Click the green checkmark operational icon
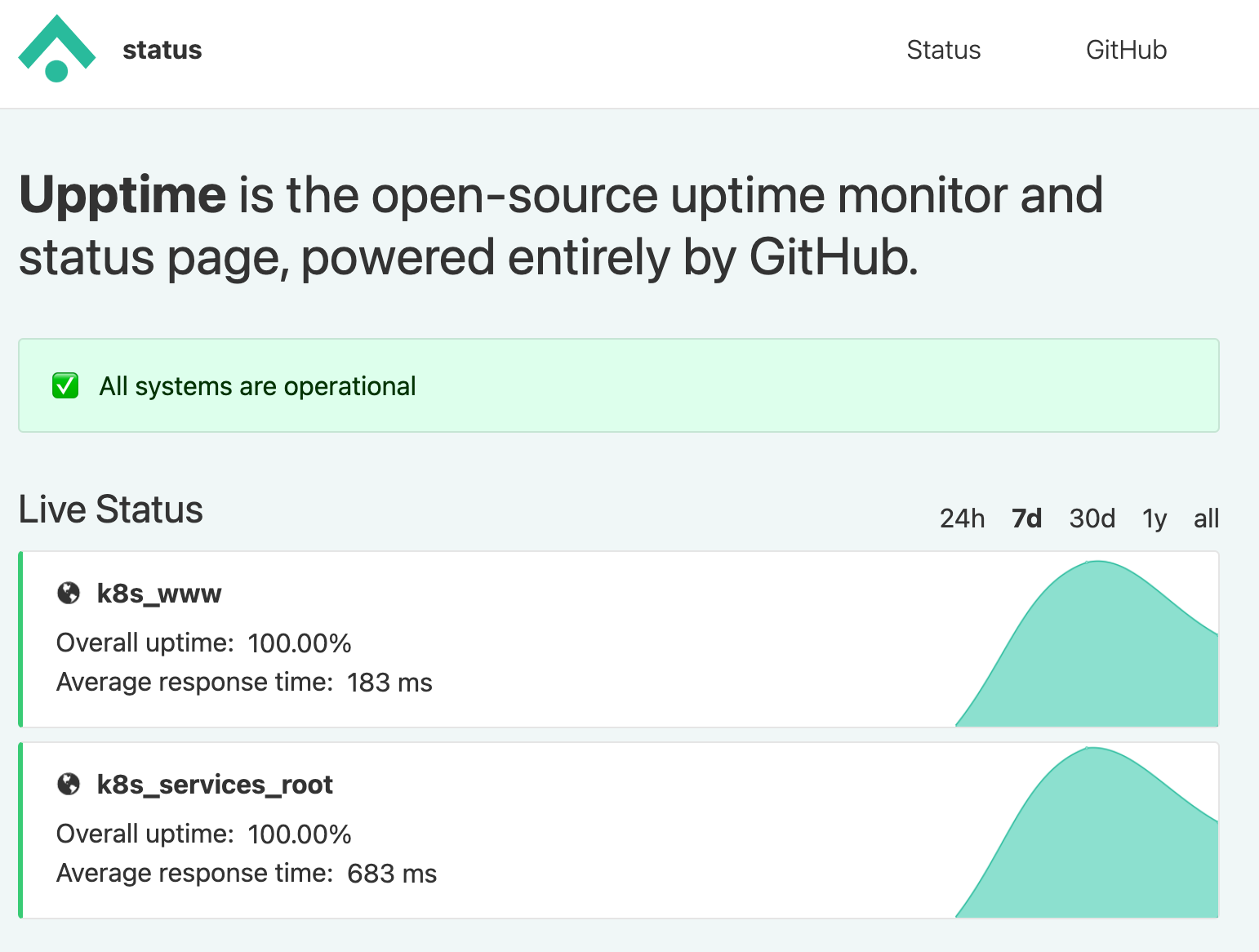Viewport: 1259px width, 952px height. point(65,385)
